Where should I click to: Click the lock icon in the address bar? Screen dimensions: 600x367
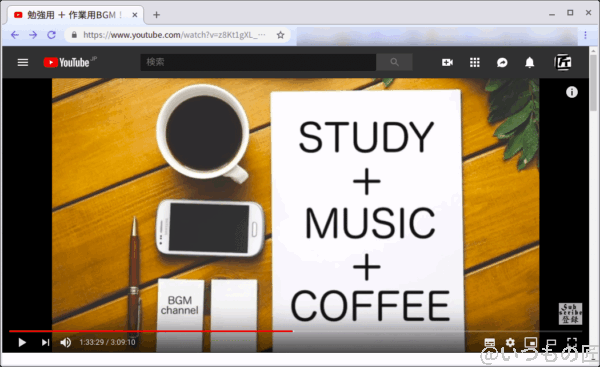(74, 35)
